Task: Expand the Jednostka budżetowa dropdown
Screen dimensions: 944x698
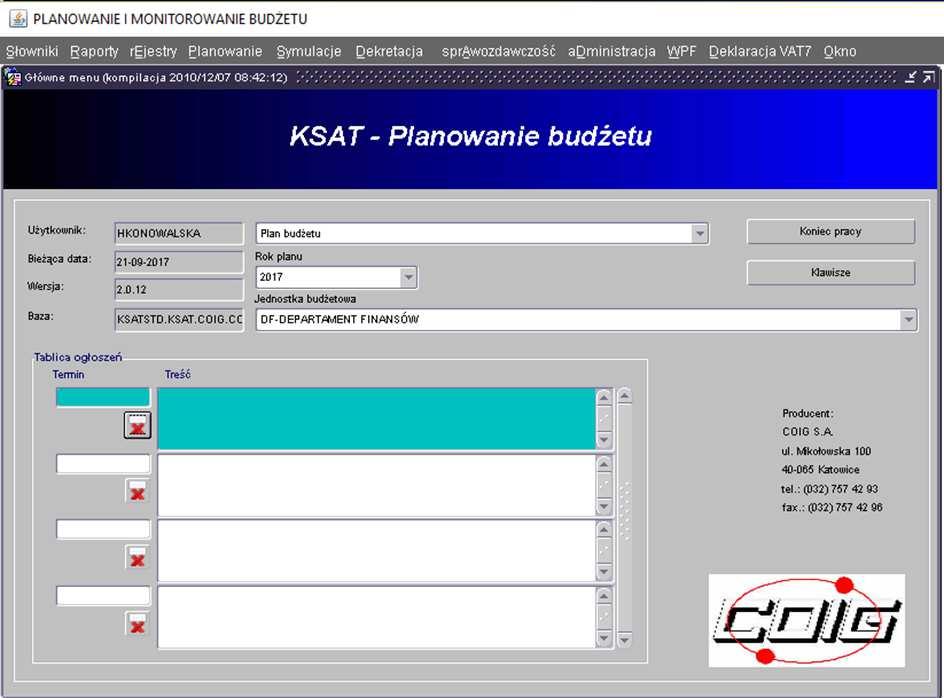Action: pos(908,319)
